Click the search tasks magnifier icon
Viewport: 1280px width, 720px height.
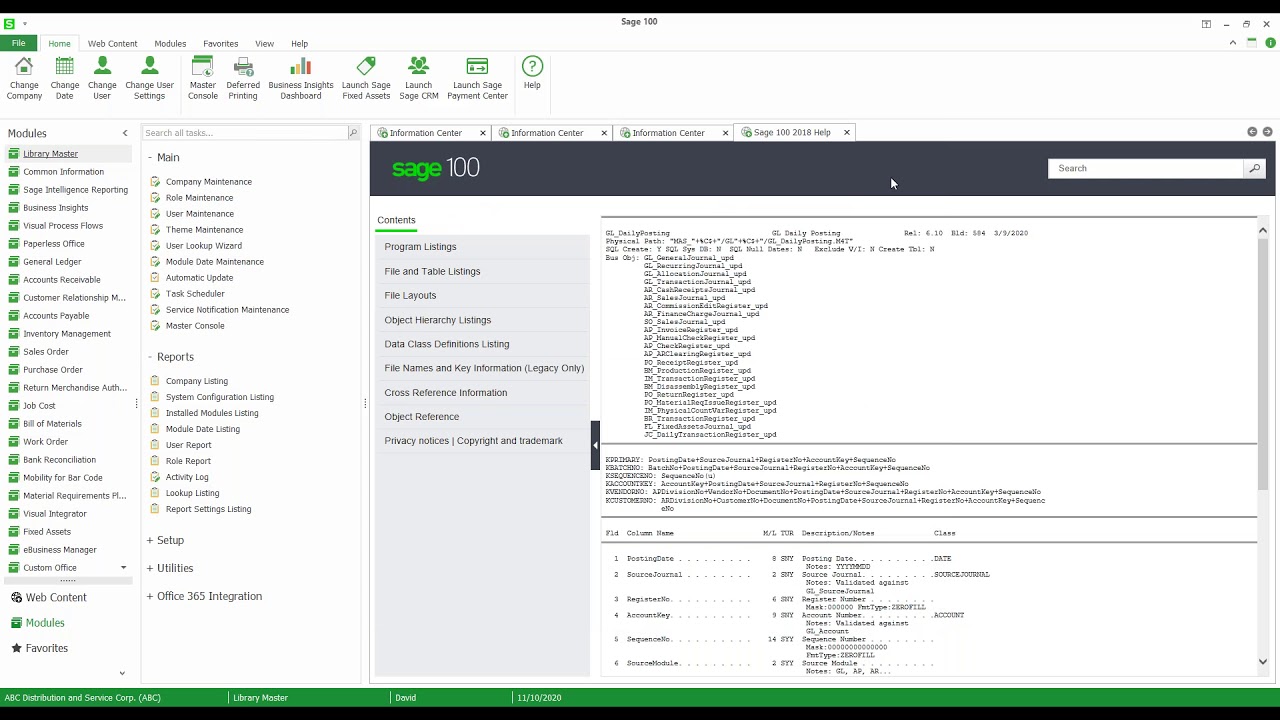point(353,133)
